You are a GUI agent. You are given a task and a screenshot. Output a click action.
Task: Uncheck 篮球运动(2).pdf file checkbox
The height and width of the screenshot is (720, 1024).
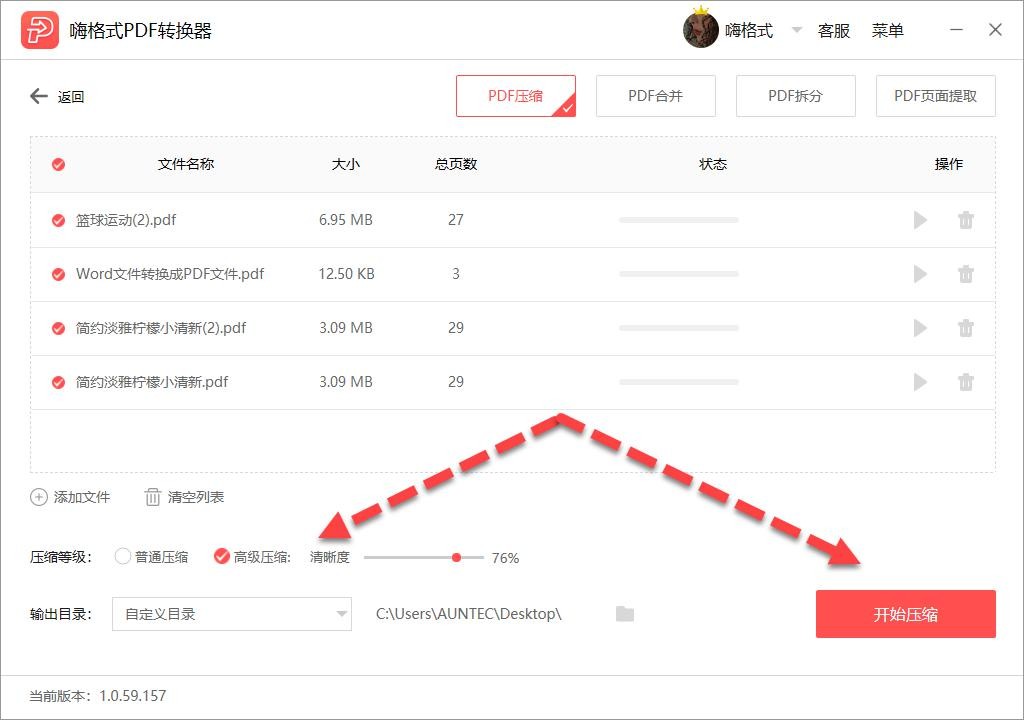(x=58, y=221)
